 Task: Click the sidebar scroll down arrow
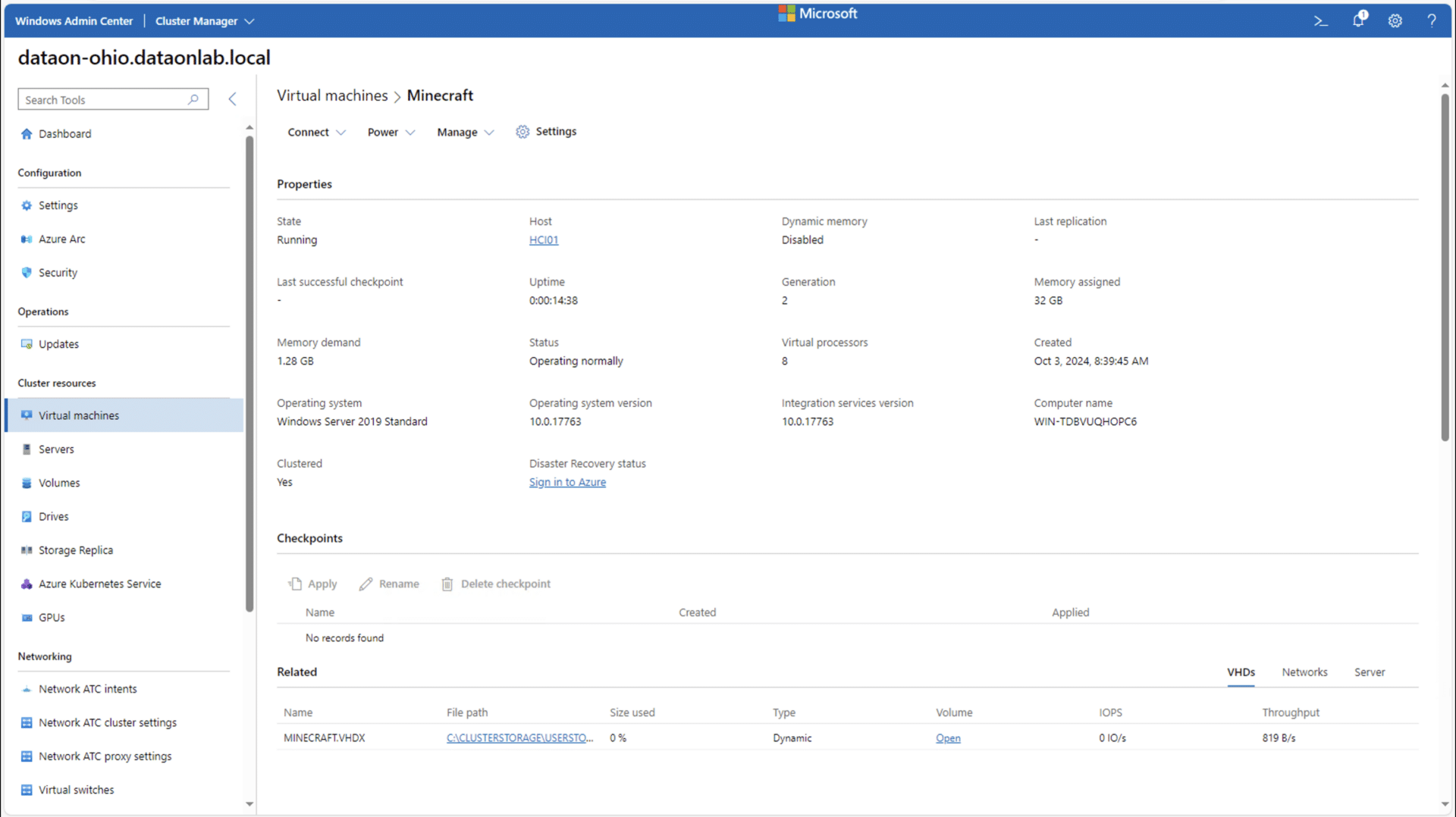tap(249, 804)
